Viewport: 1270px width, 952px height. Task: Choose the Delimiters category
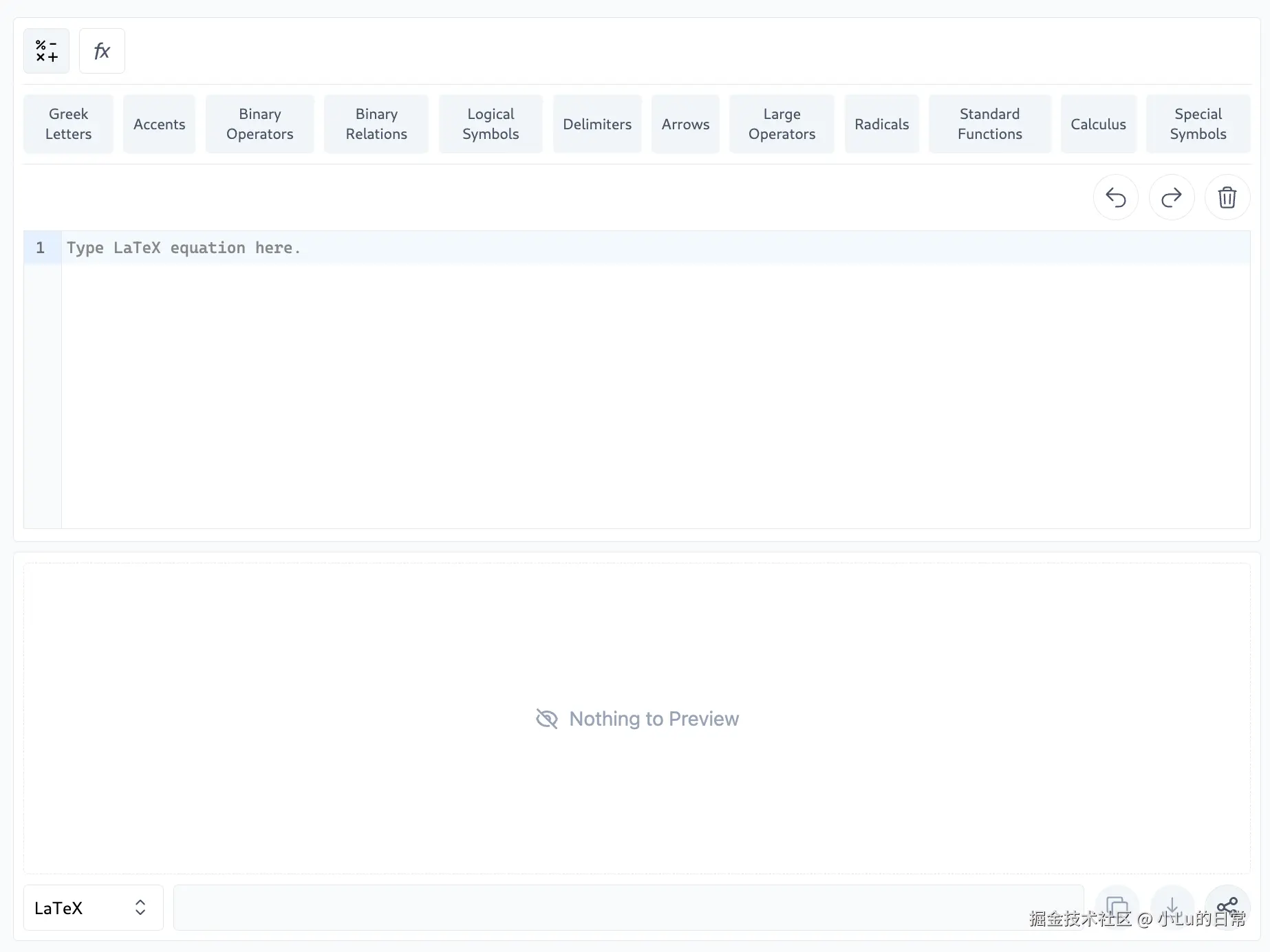coord(597,124)
